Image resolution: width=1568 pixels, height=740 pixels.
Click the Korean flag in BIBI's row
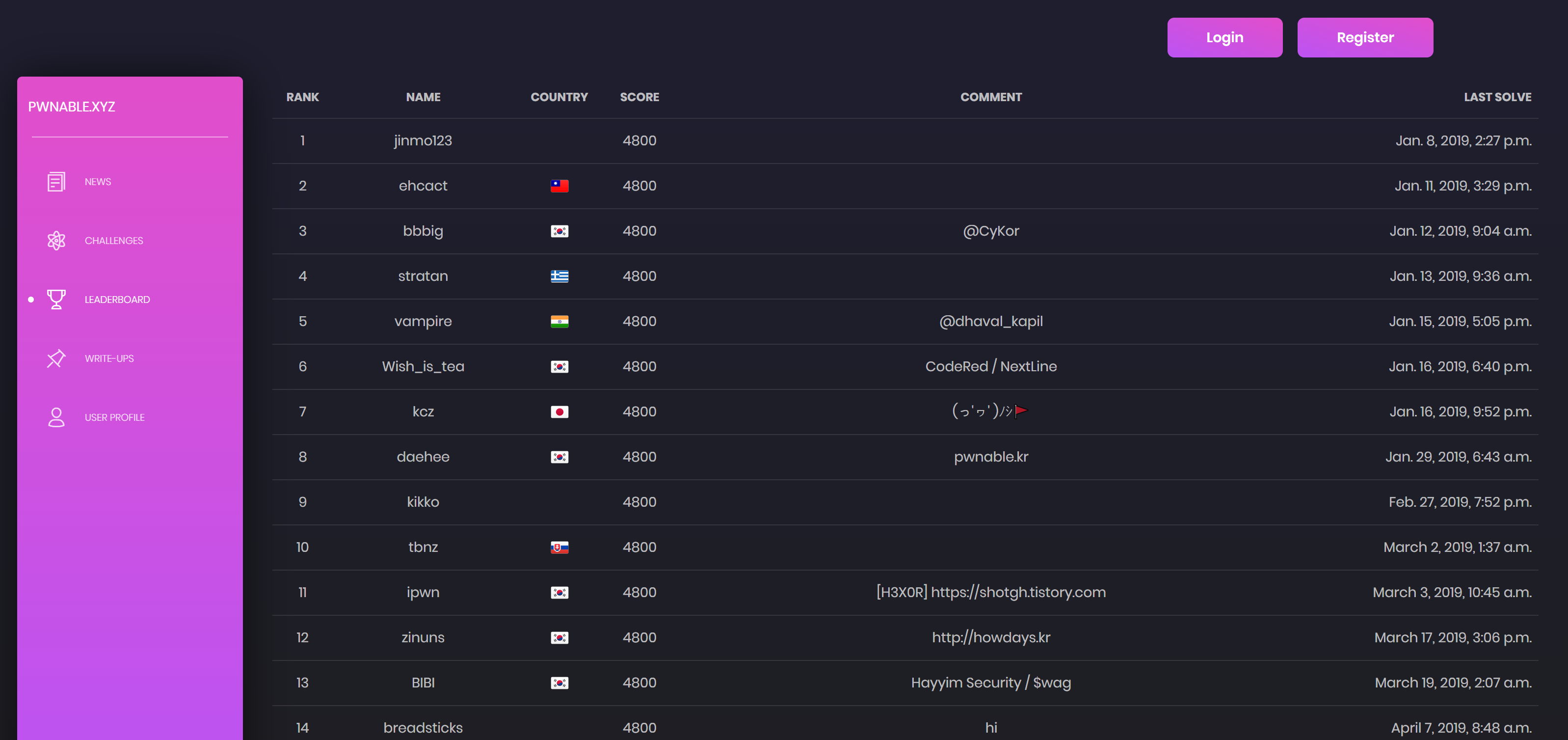tap(559, 683)
